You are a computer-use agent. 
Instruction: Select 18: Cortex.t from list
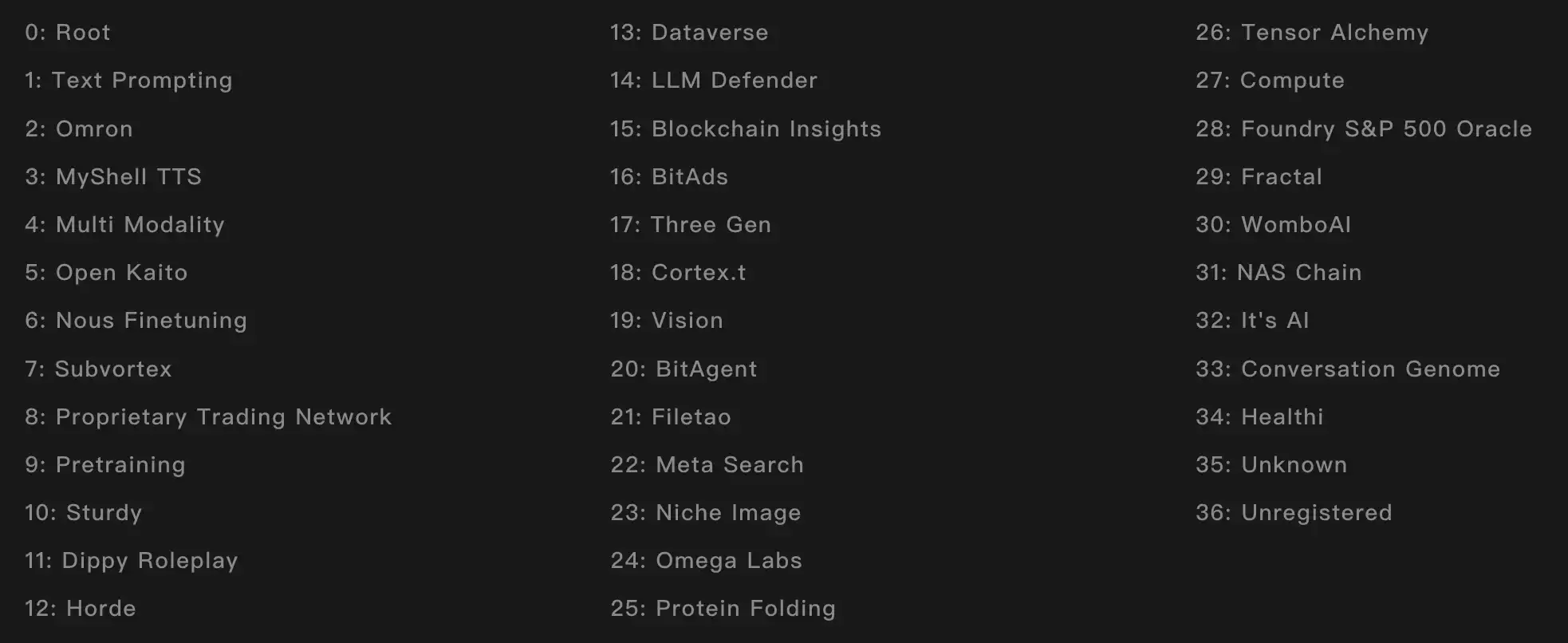pyautogui.click(x=678, y=273)
